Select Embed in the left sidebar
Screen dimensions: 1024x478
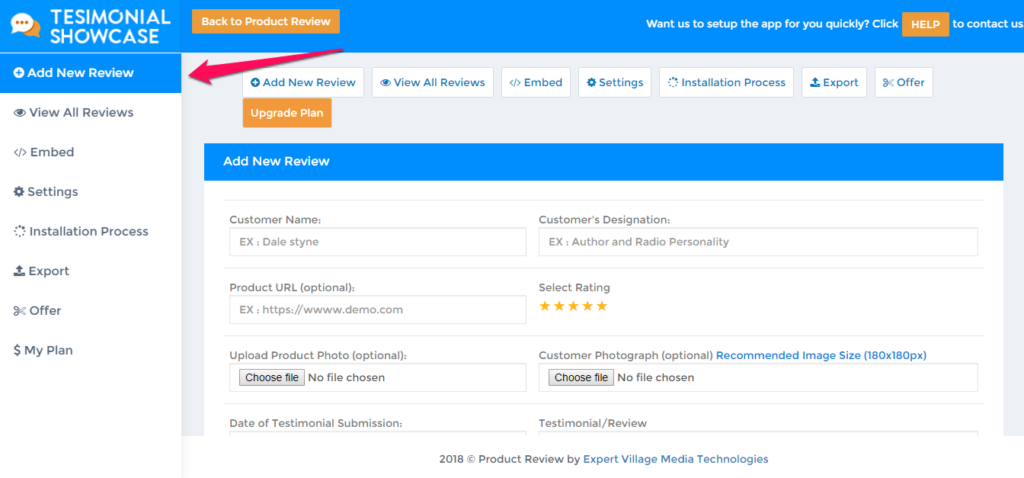coord(44,152)
